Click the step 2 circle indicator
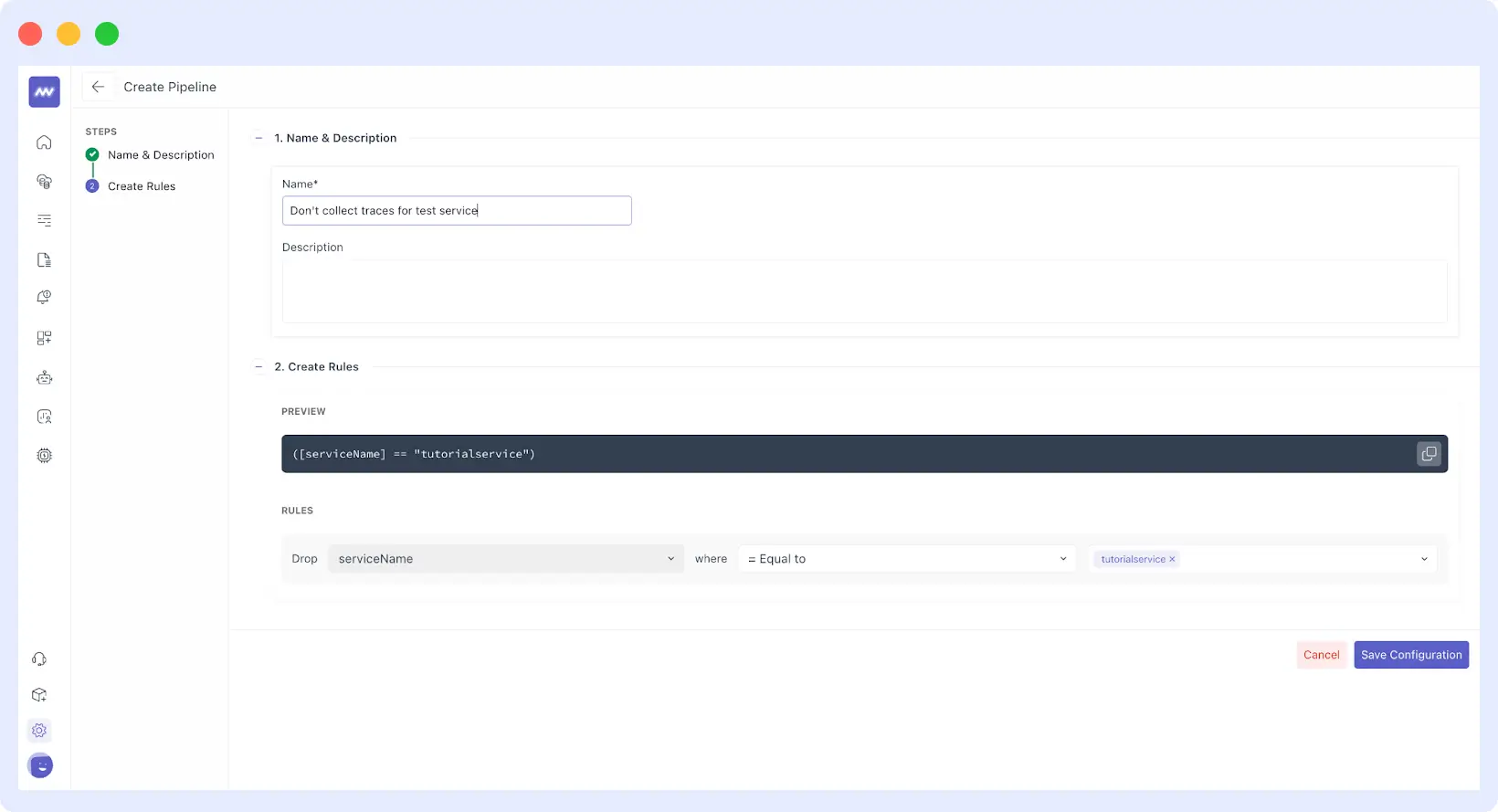Viewport: 1498px width, 812px height. 92,186
